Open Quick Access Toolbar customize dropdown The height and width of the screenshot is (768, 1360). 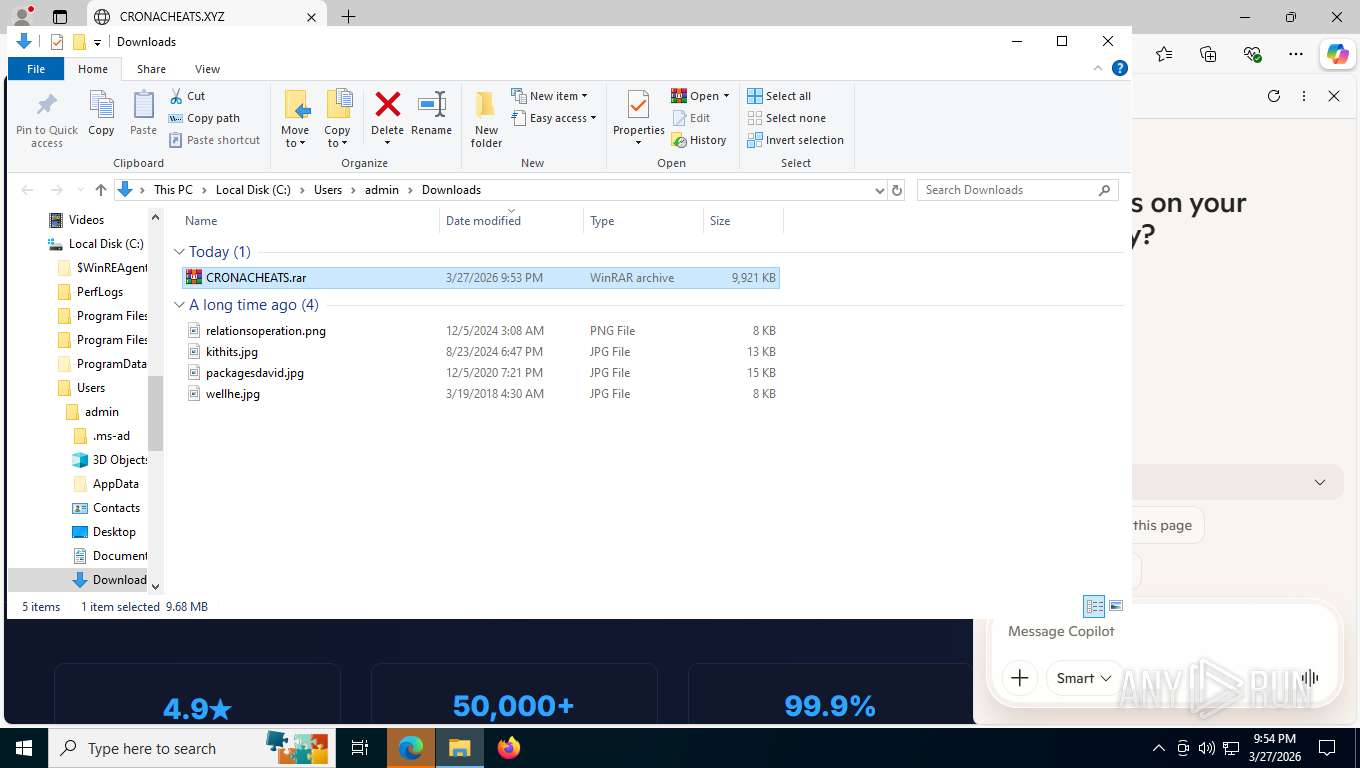[97, 42]
